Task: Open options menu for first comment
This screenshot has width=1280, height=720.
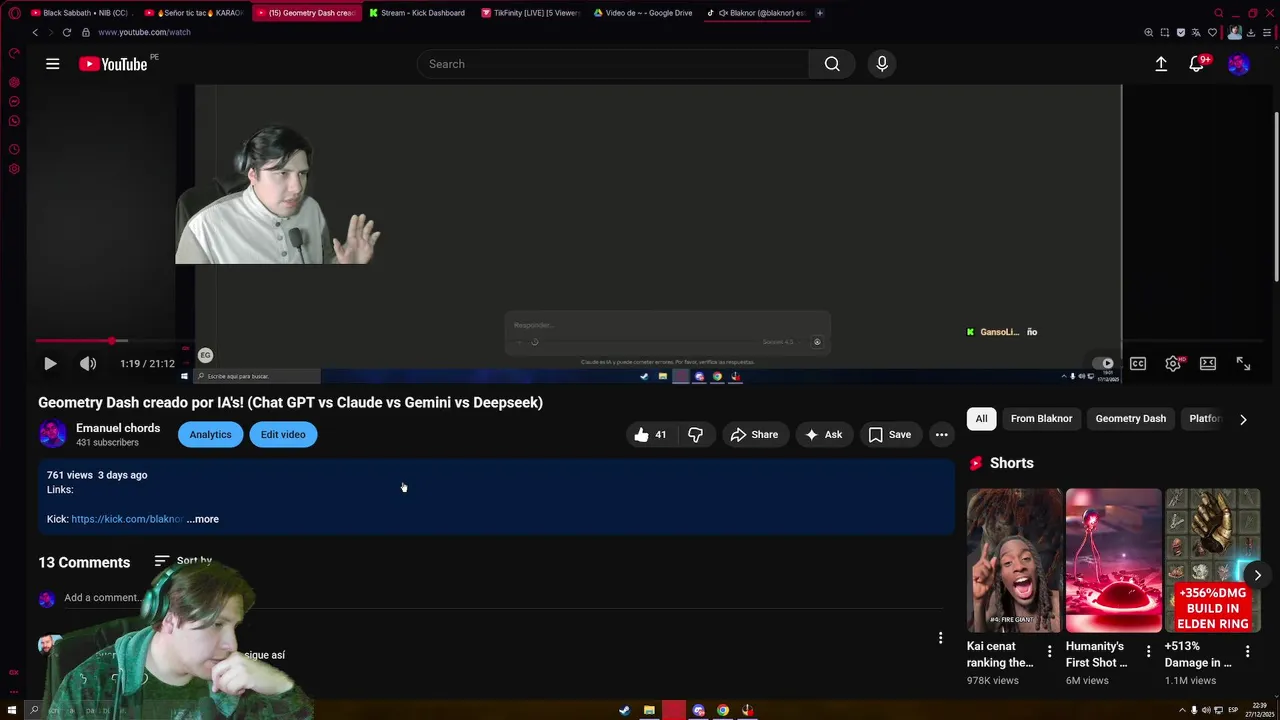Action: (940, 638)
